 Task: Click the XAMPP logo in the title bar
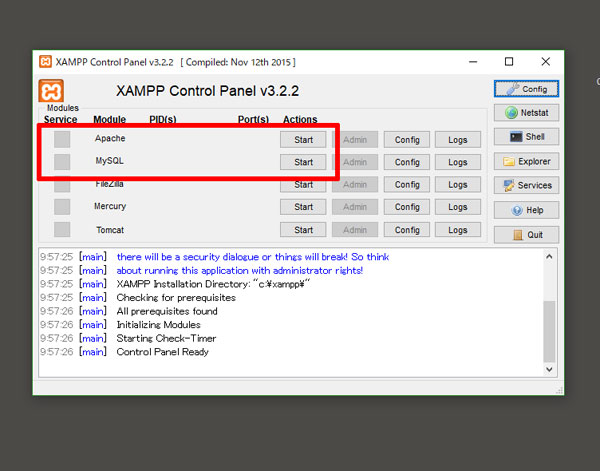[46, 62]
